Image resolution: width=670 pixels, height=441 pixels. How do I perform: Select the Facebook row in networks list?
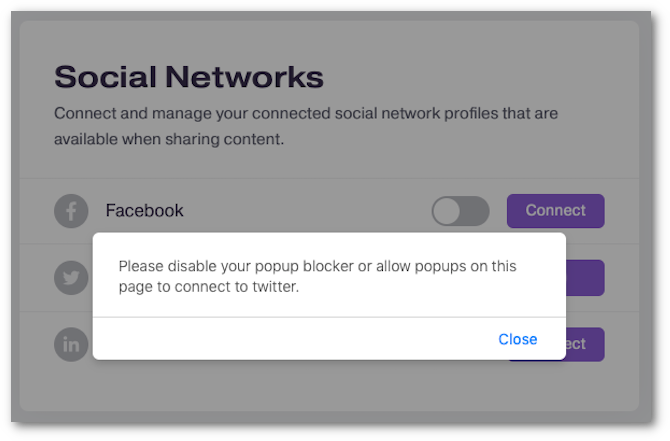coord(329,211)
